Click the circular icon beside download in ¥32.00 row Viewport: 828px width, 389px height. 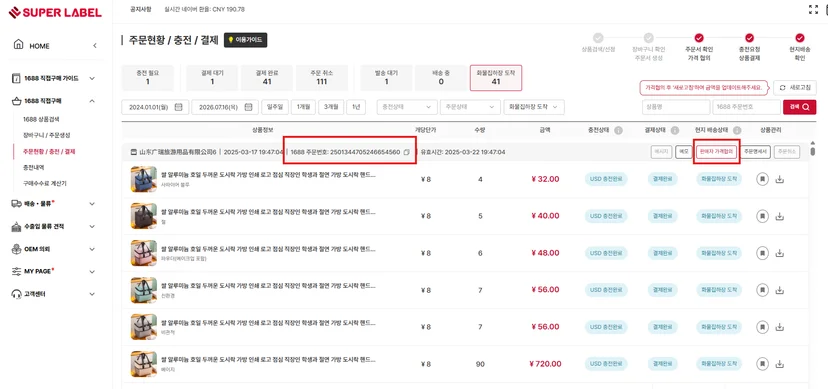[x=763, y=179]
